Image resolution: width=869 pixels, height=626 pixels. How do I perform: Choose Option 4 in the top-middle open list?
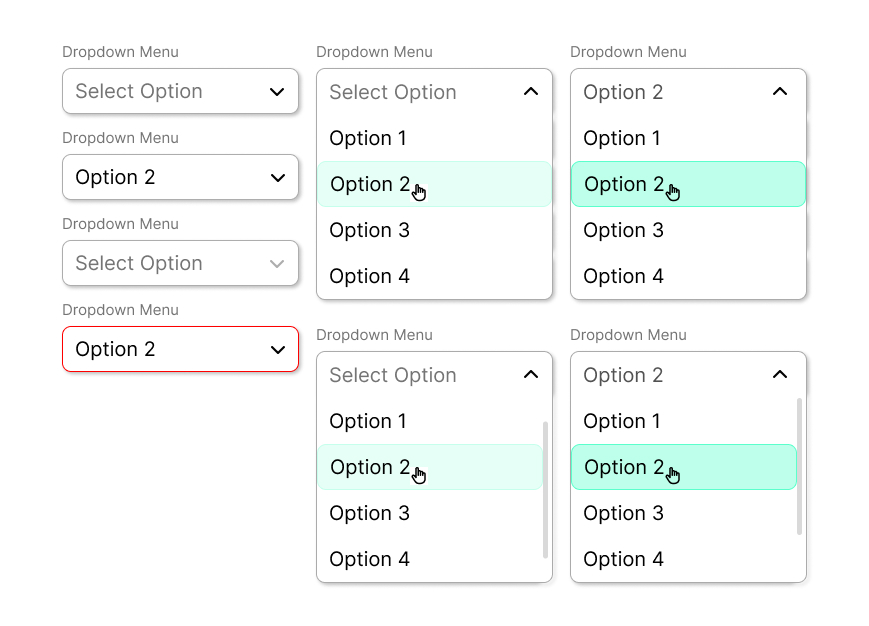tap(434, 276)
